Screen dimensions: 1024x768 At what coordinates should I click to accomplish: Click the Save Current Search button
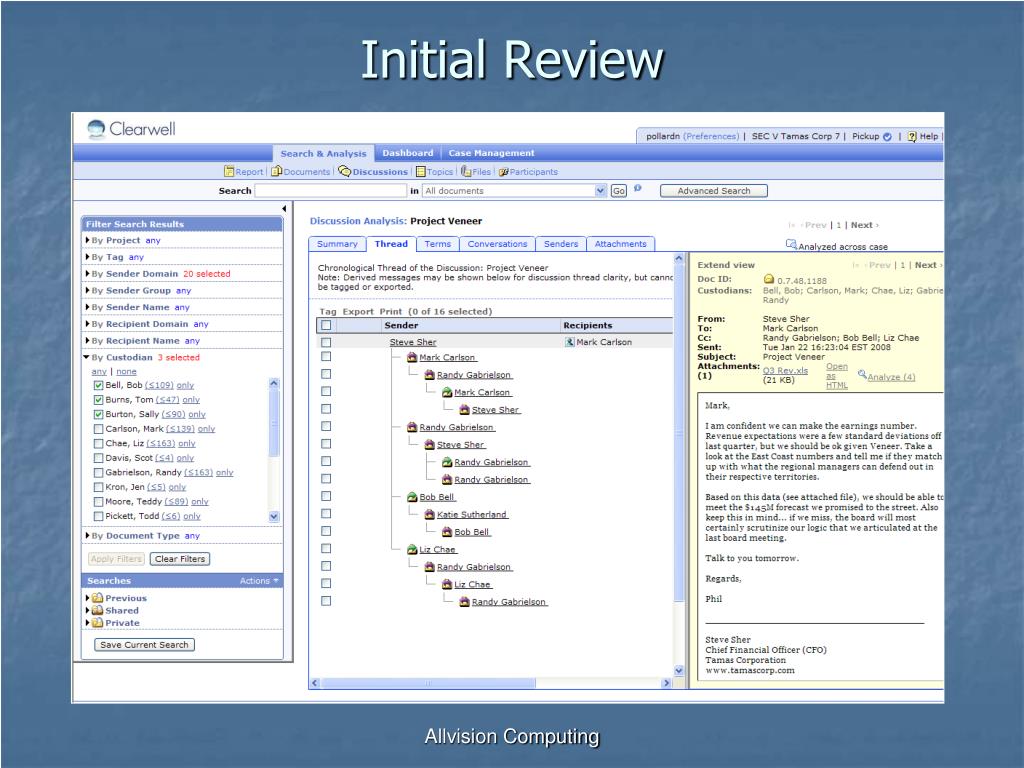click(x=144, y=645)
